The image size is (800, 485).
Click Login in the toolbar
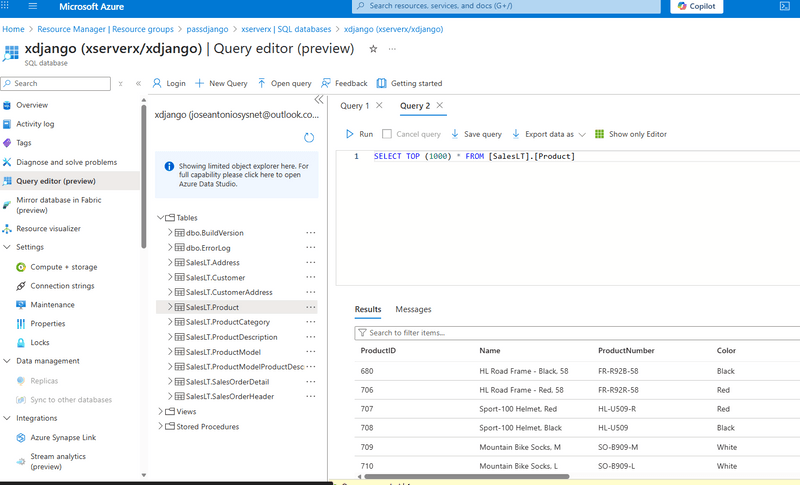169,83
